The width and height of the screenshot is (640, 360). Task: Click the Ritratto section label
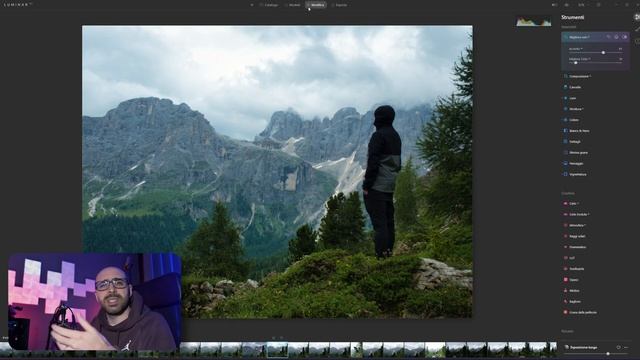coord(567,331)
